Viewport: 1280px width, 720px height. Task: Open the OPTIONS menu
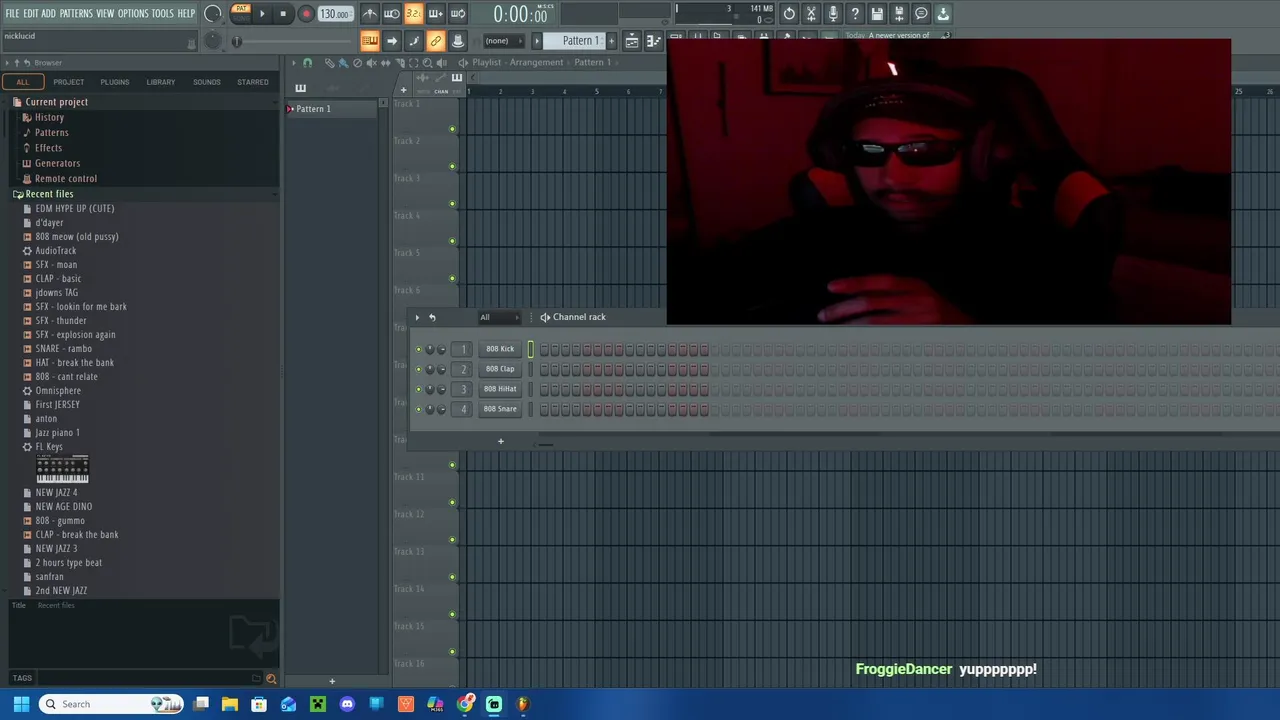click(x=133, y=14)
